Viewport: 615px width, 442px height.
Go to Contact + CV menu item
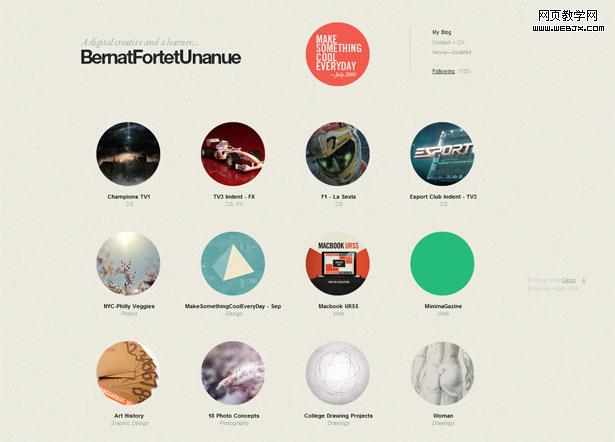pyautogui.click(x=448, y=42)
